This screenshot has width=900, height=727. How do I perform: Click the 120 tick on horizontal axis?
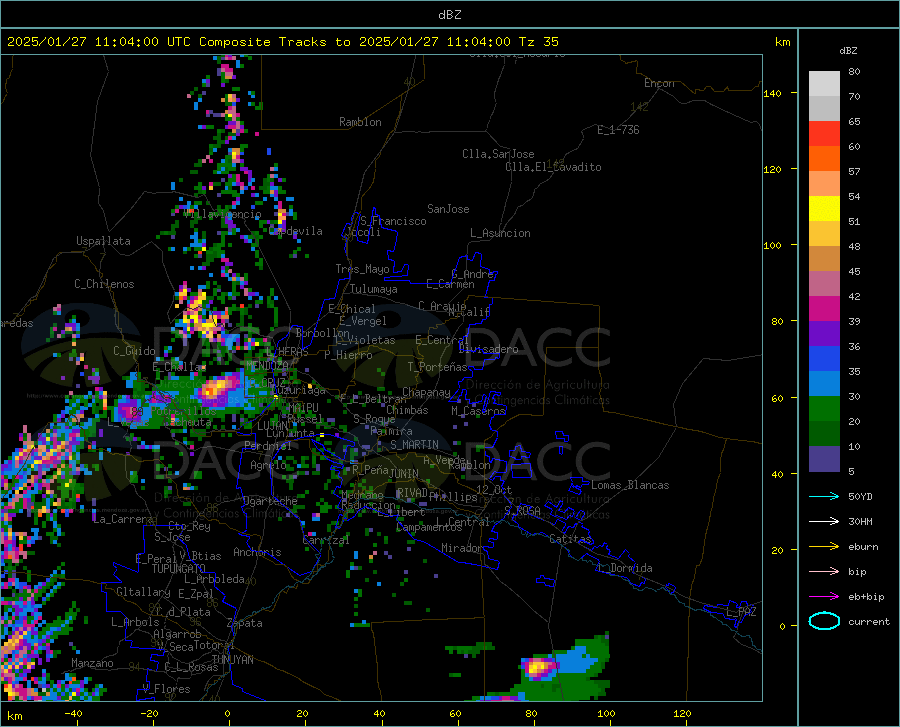[x=682, y=713]
